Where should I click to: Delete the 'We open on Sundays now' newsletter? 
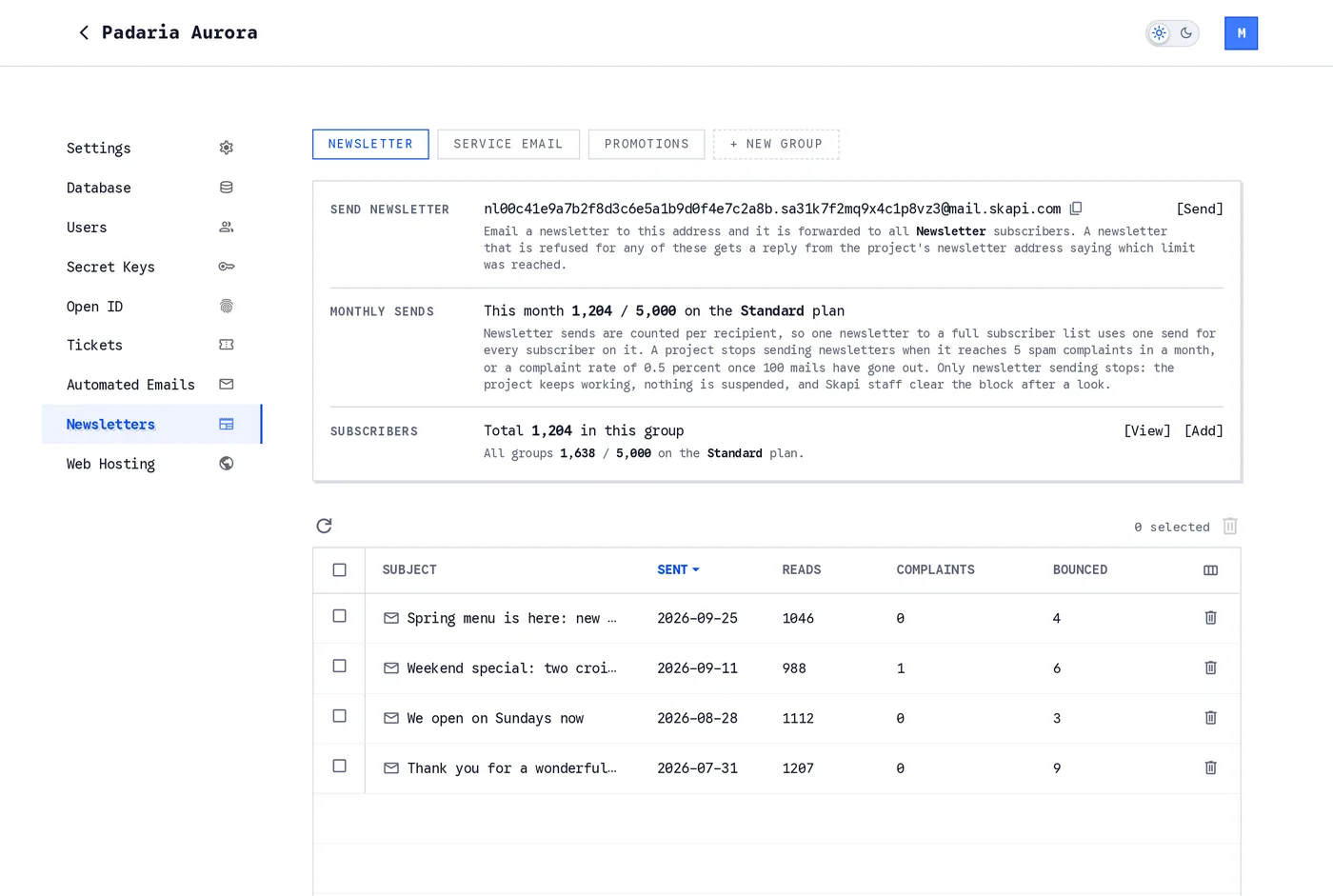coord(1210,718)
